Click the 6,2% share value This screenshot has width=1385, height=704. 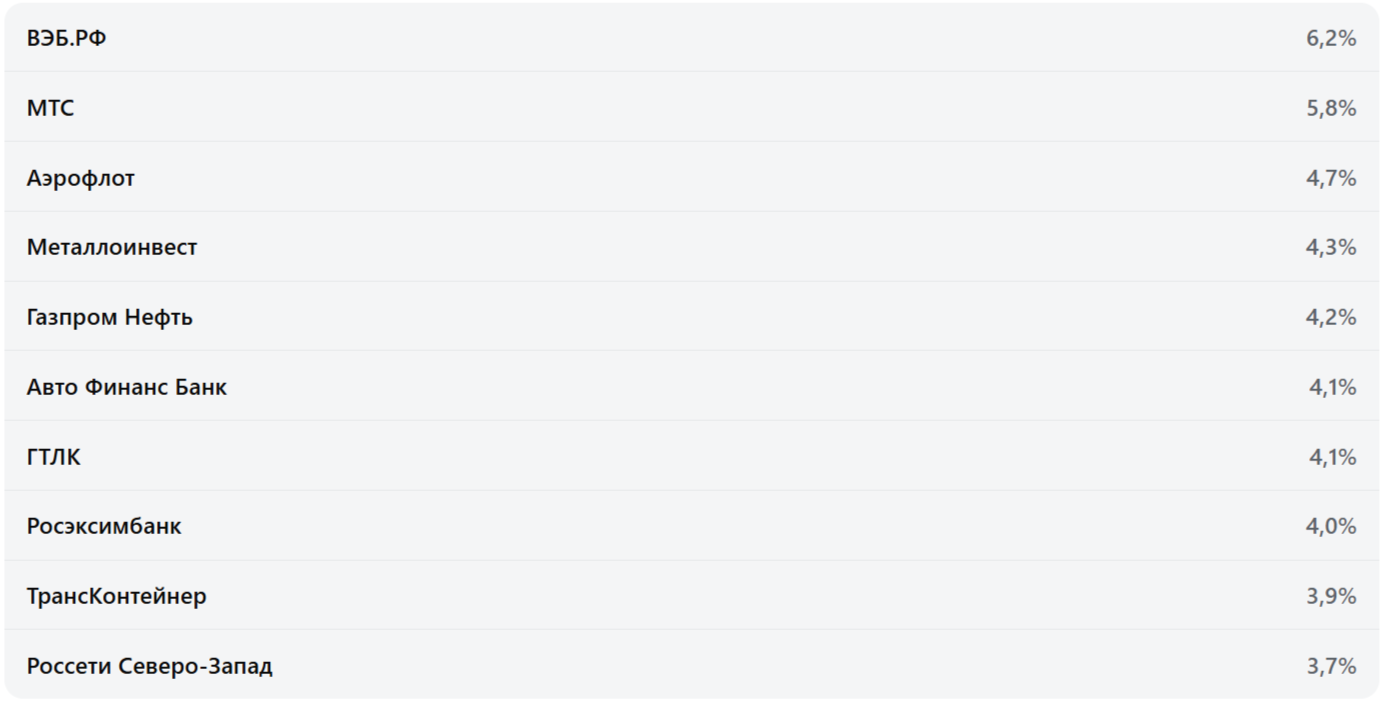coord(1331,39)
